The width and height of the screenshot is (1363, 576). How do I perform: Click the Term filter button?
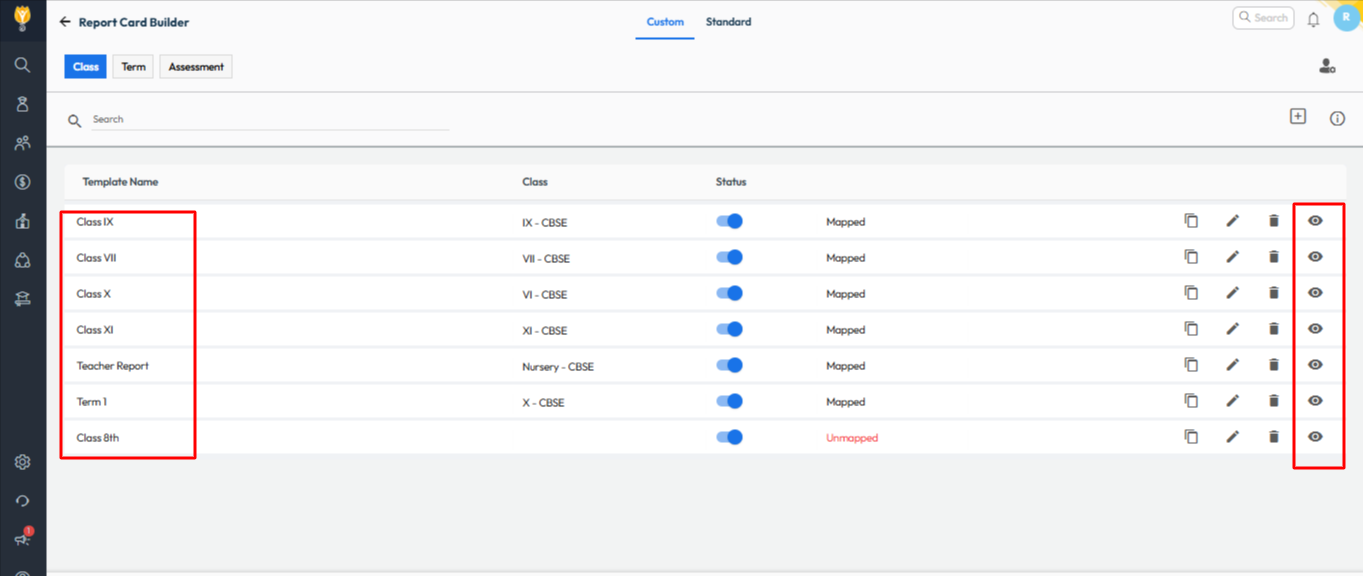pos(133,67)
